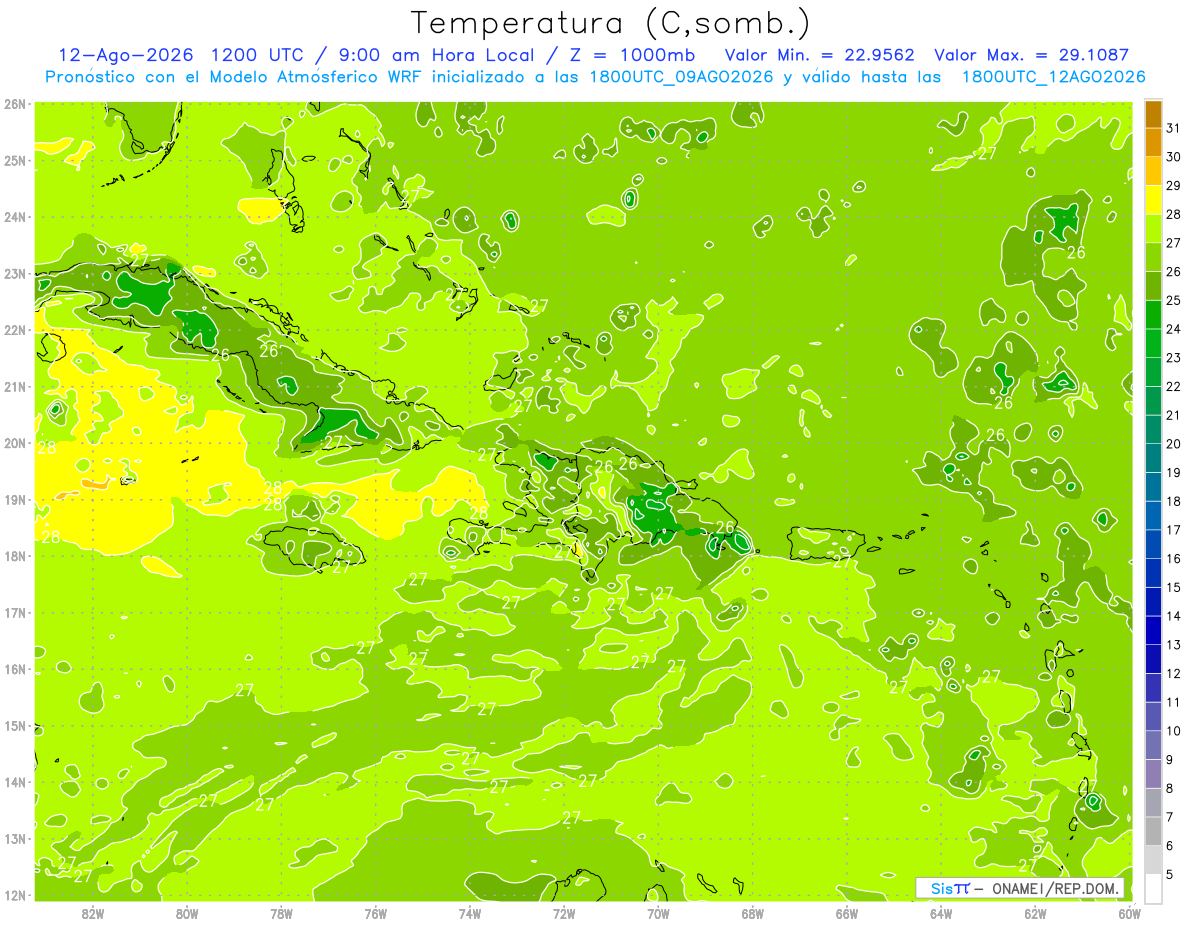Click the 13N latitude axis label
1200x927 pixels.
(15, 838)
